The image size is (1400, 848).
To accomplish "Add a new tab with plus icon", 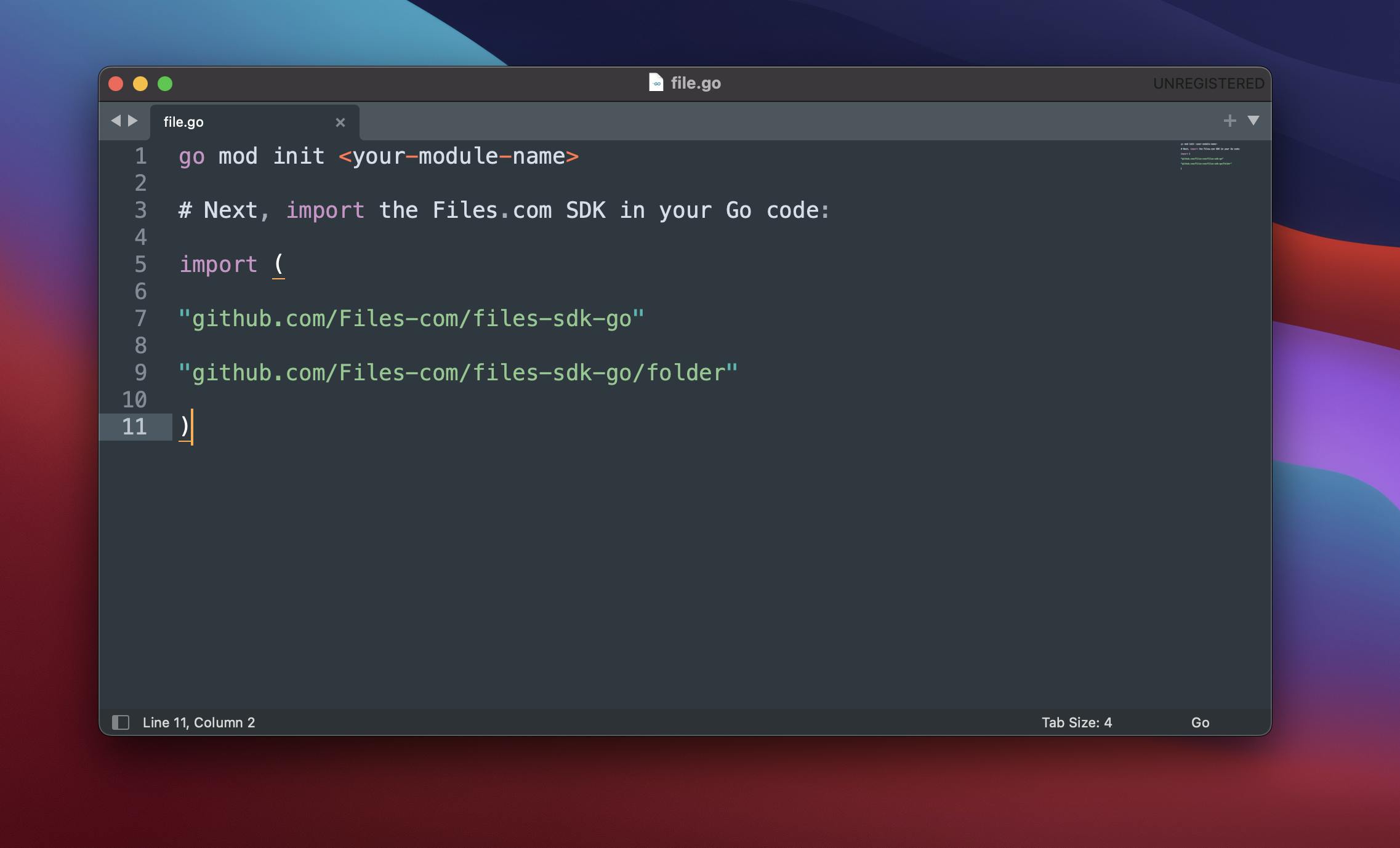I will click(x=1229, y=121).
